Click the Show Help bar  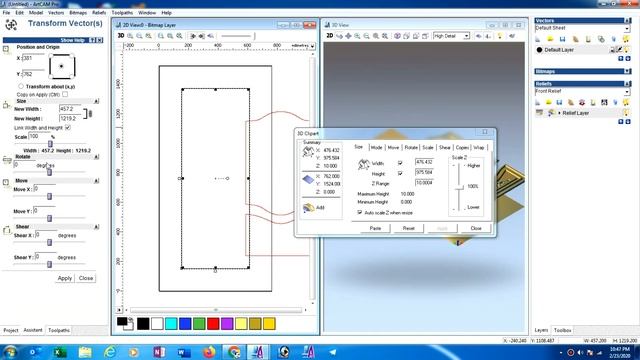(53, 40)
